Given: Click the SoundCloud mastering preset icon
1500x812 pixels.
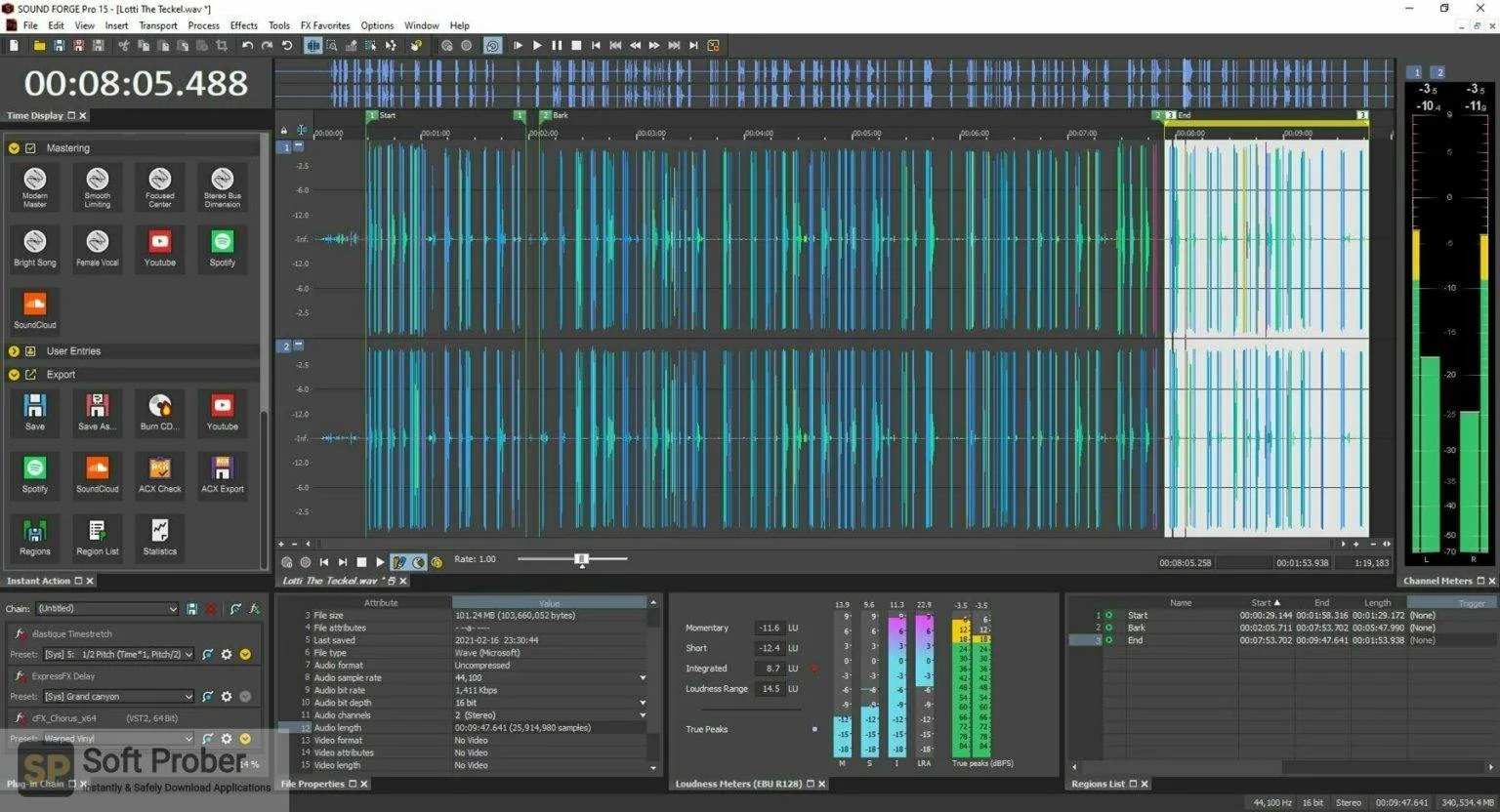Looking at the screenshot, I should (35, 310).
